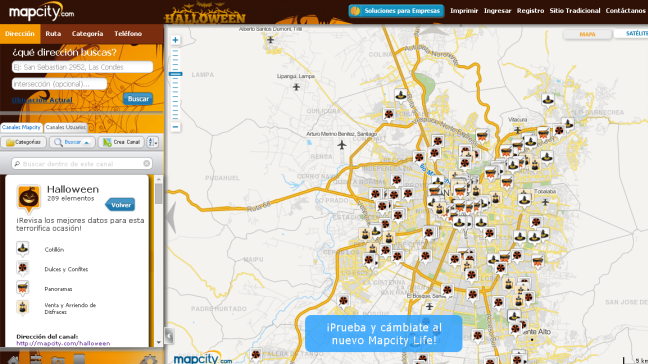Click the Mapcity Life promo banner
648x364 pixels.
384,334
